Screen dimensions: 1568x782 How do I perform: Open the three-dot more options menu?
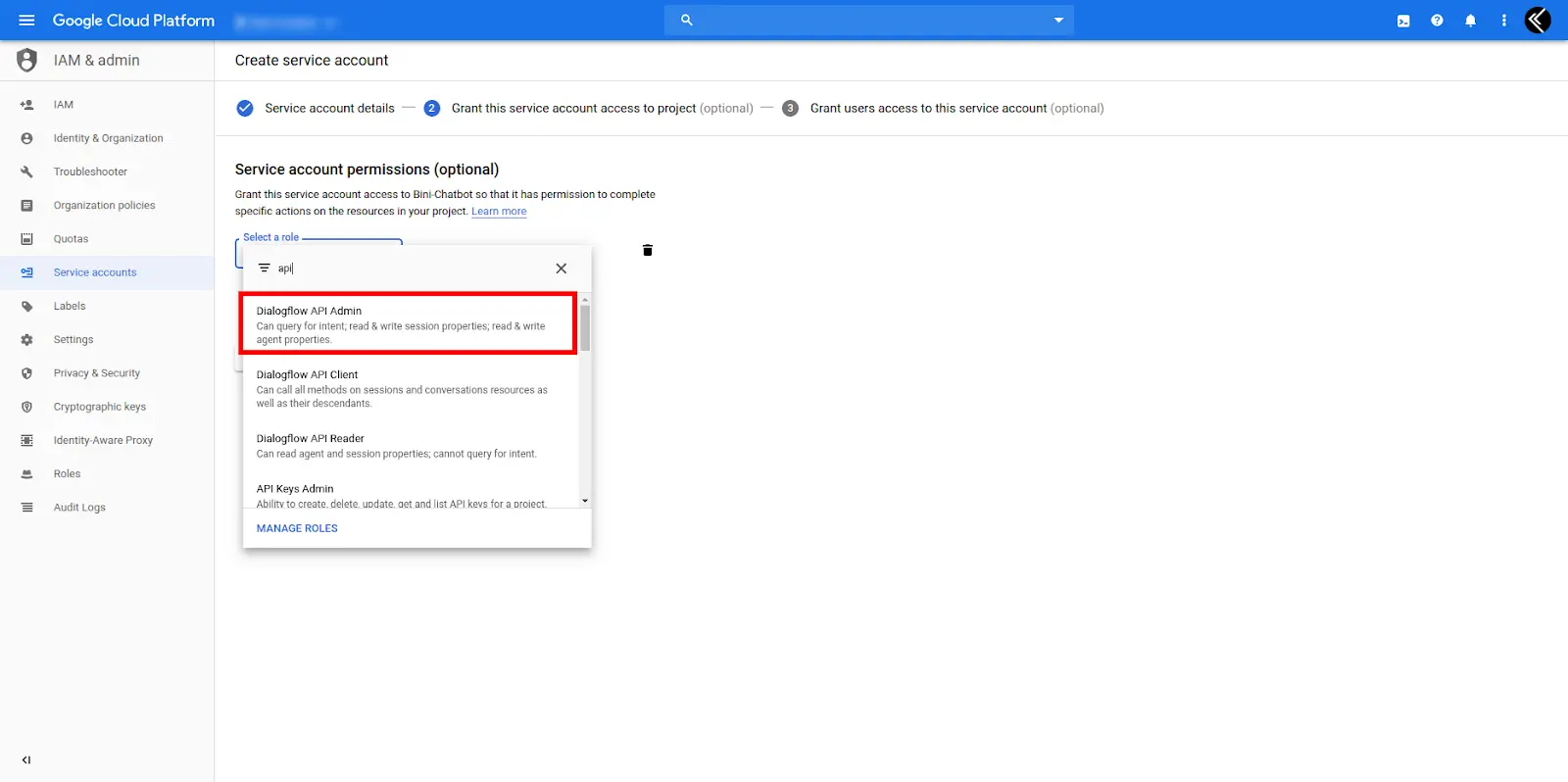(1503, 20)
